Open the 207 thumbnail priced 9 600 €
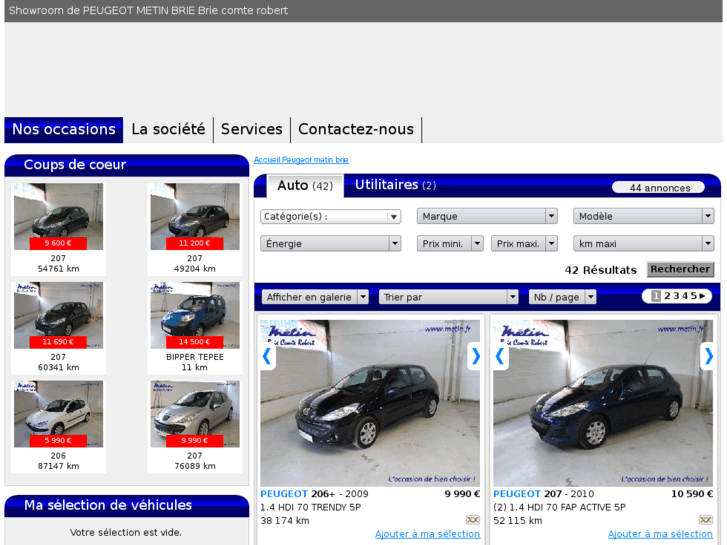Viewport: 727px width, 545px height. coord(58,217)
